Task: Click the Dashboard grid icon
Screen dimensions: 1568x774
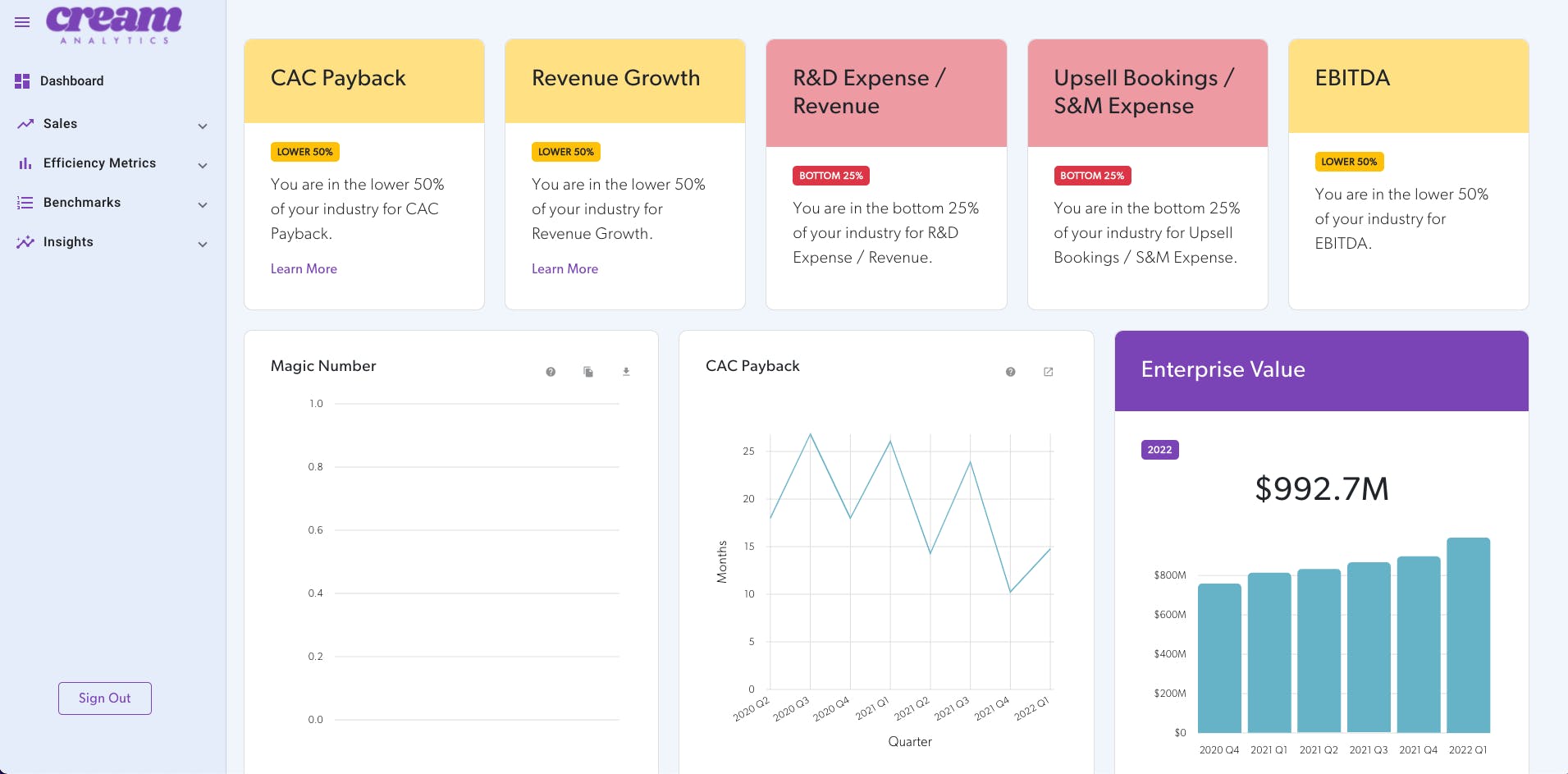Action: 22,81
